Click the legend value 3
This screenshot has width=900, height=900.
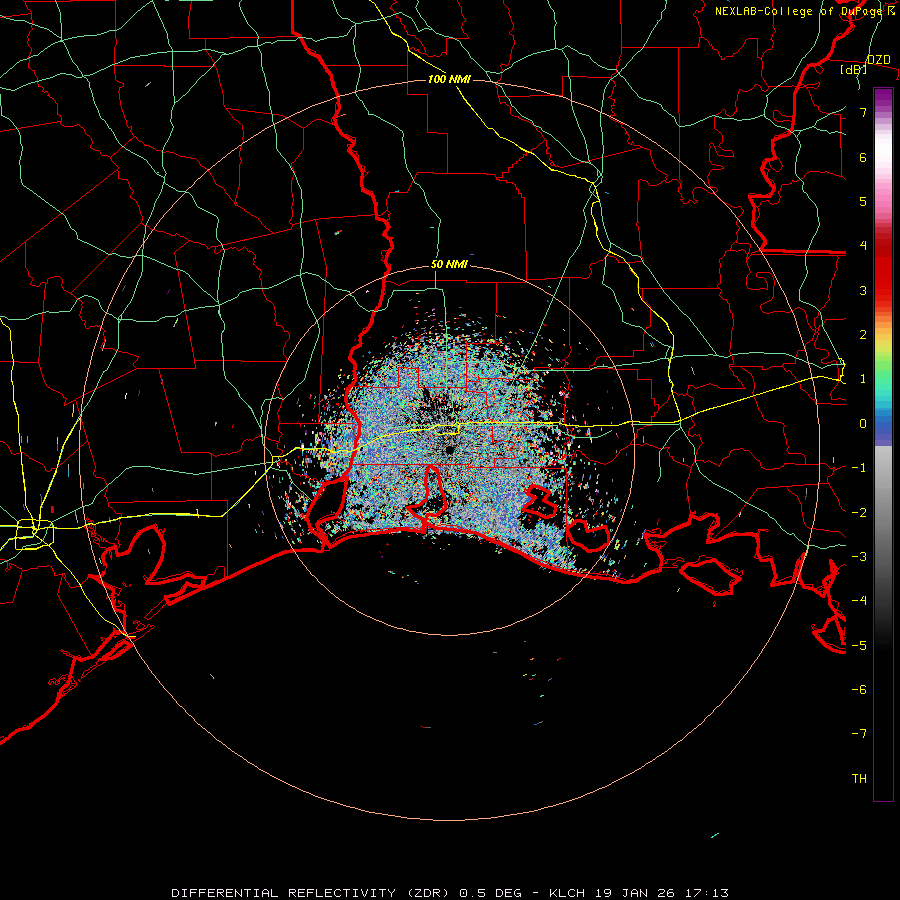[863, 290]
